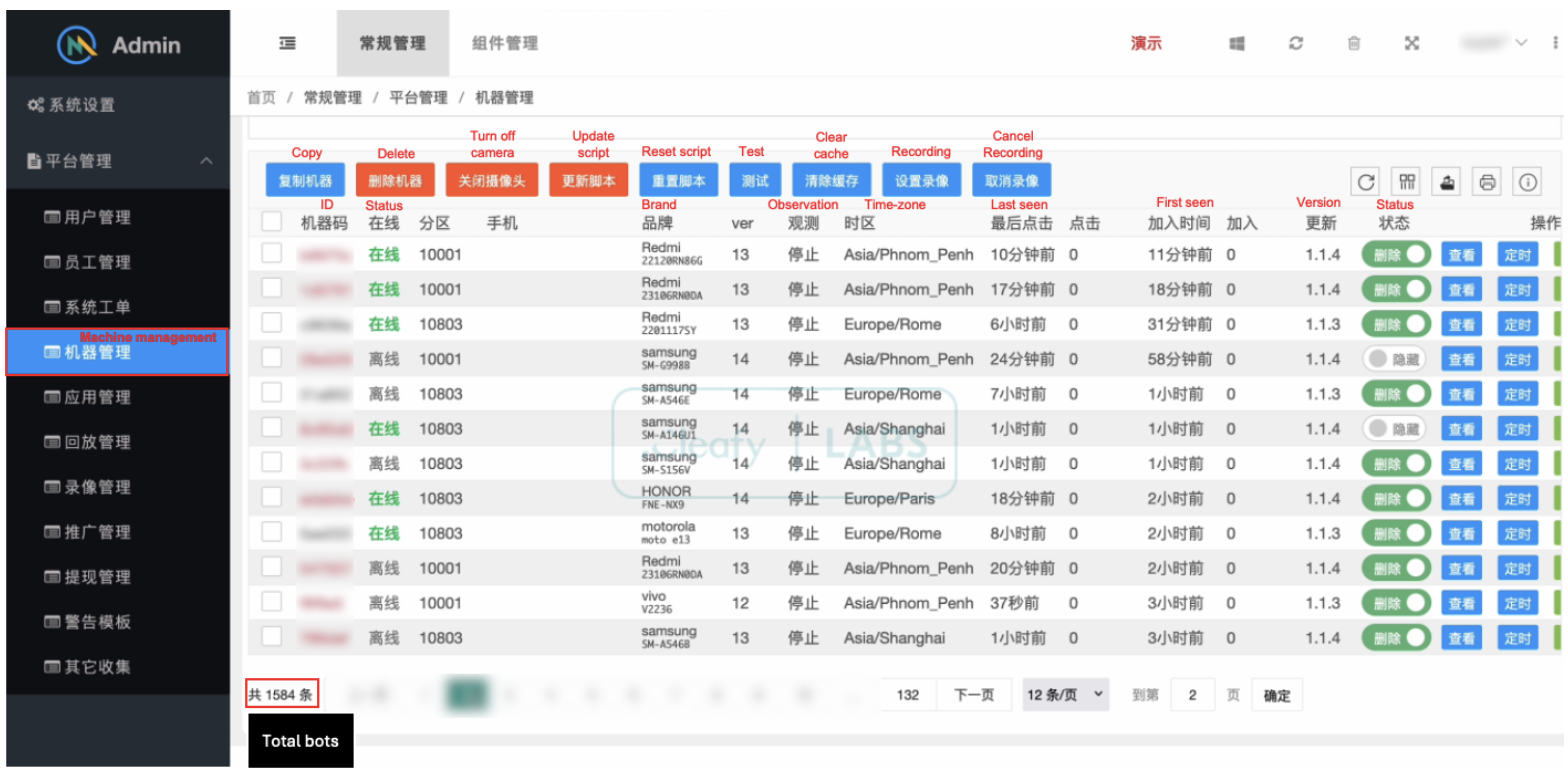
Task: Click the table refresh icon above the list
Action: click(x=1366, y=182)
